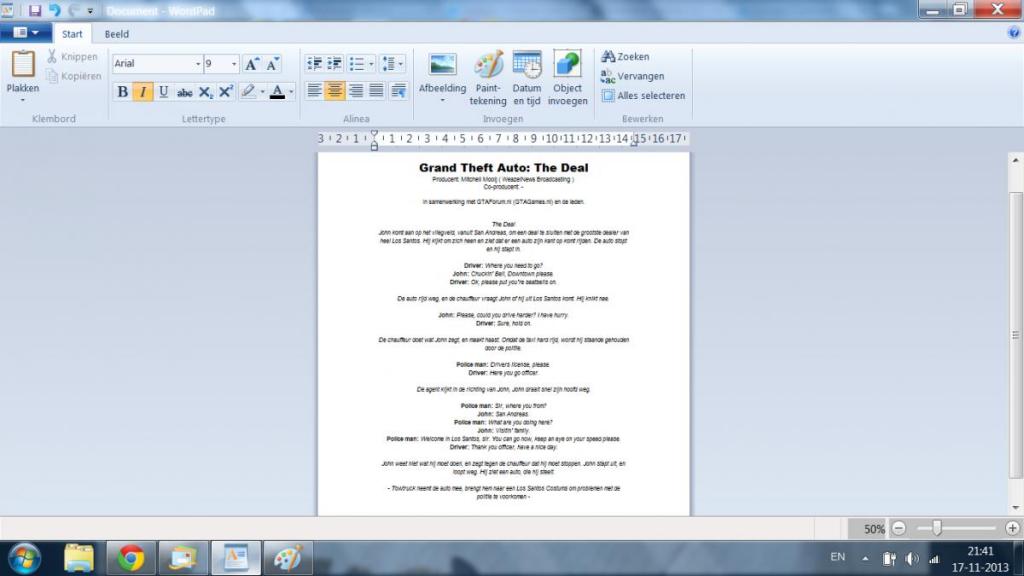Click the scroll up arrow of document scrollbar
The image size is (1024, 576).
point(1016,161)
